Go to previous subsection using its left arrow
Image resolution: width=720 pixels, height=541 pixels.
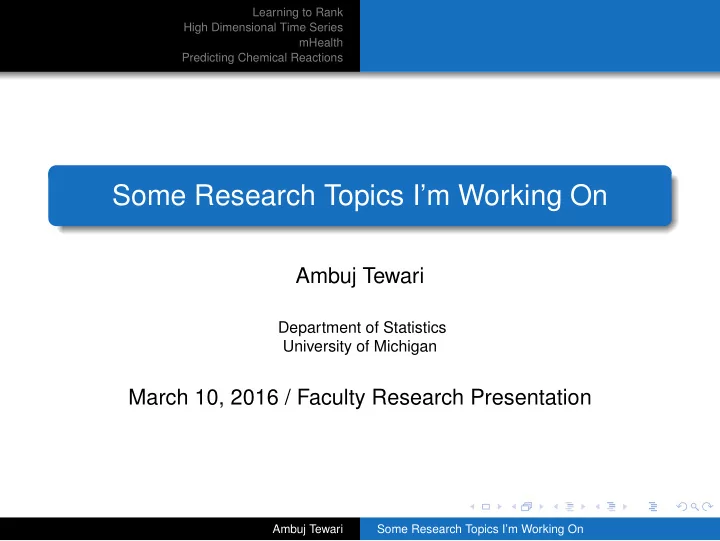coord(556,507)
